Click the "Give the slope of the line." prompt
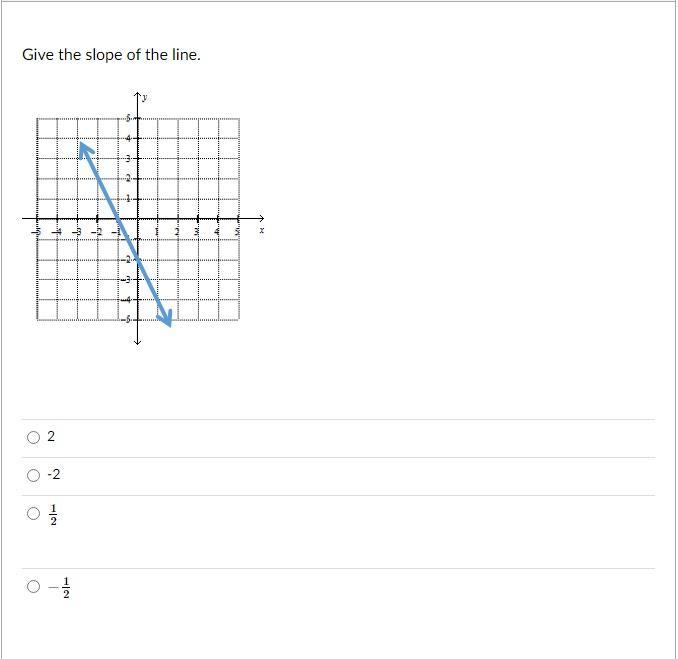 click(111, 55)
